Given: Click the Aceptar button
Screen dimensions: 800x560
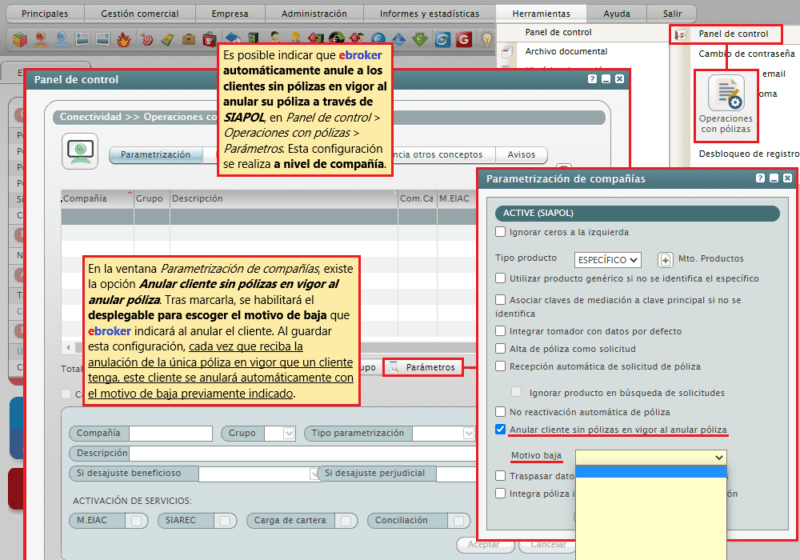Looking at the screenshot, I should [484, 544].
